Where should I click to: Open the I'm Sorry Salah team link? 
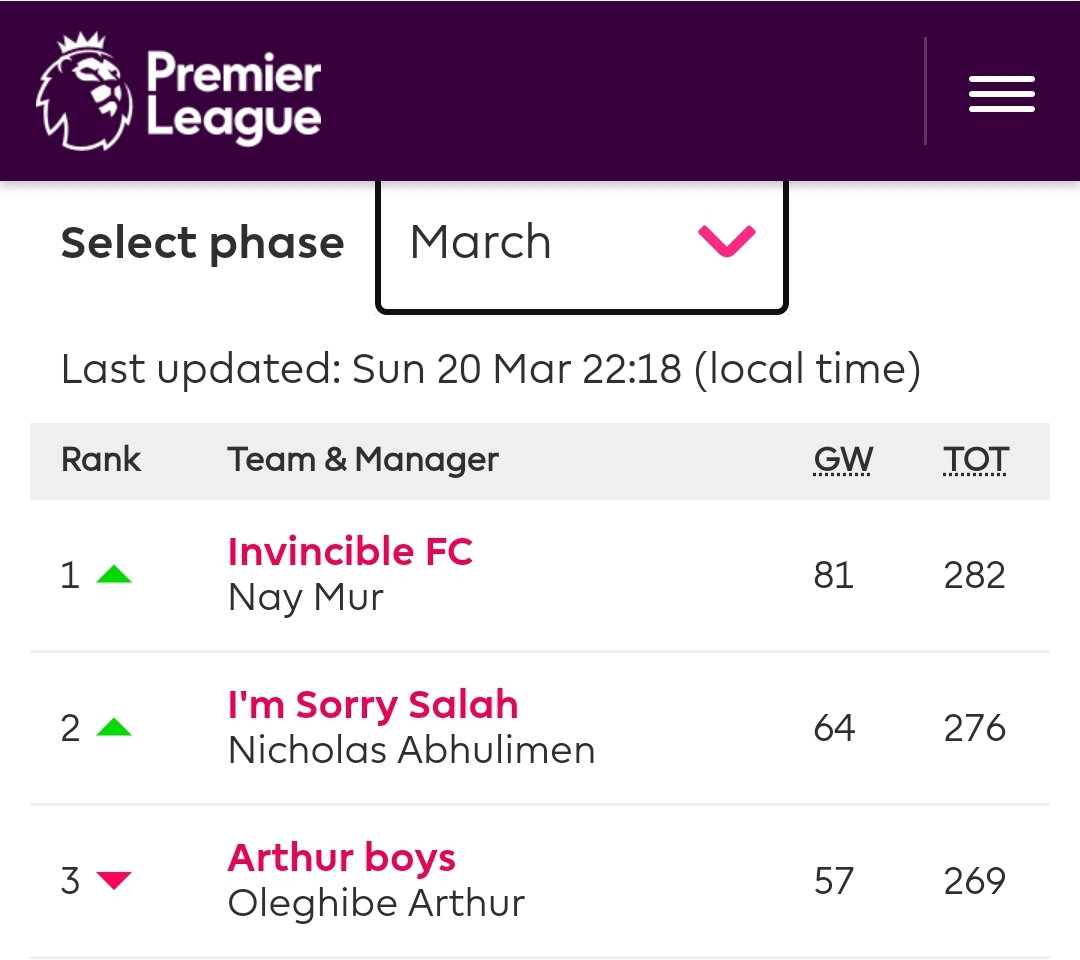click(x=373, y=705)
